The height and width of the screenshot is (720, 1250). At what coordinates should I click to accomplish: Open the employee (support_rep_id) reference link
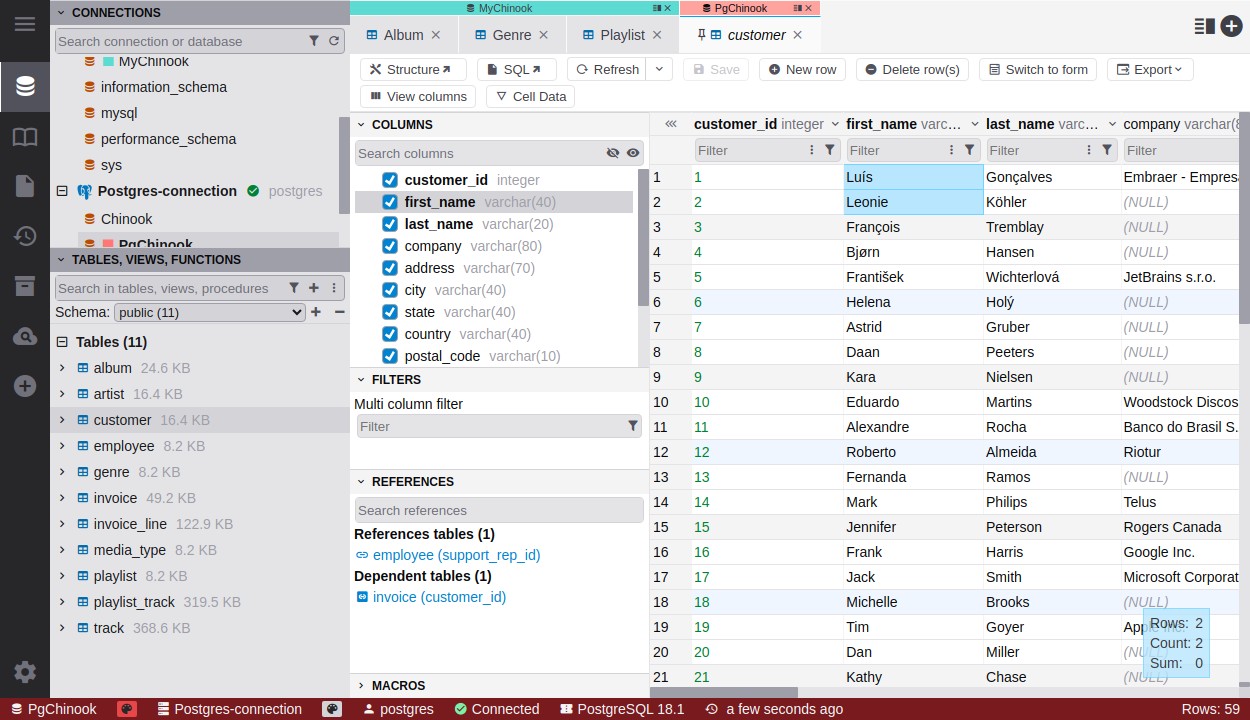tap(456, 555)
